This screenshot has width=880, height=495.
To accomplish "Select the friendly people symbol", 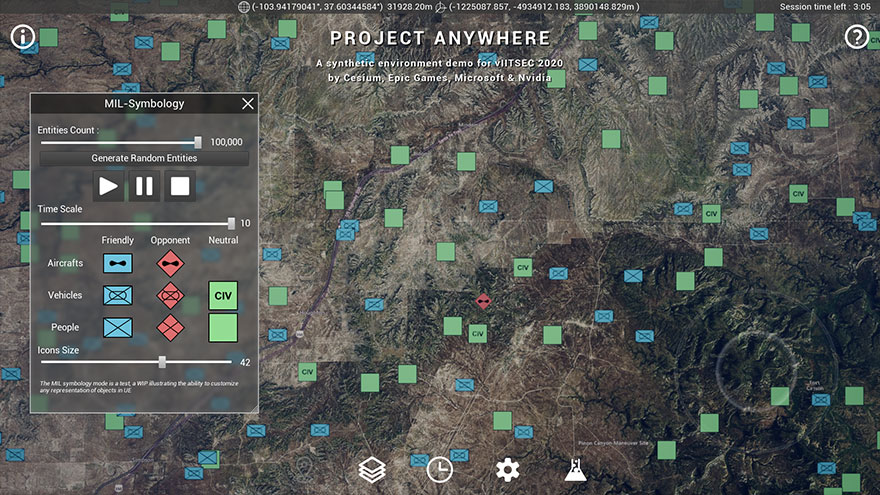I will (x=118, y=328).
